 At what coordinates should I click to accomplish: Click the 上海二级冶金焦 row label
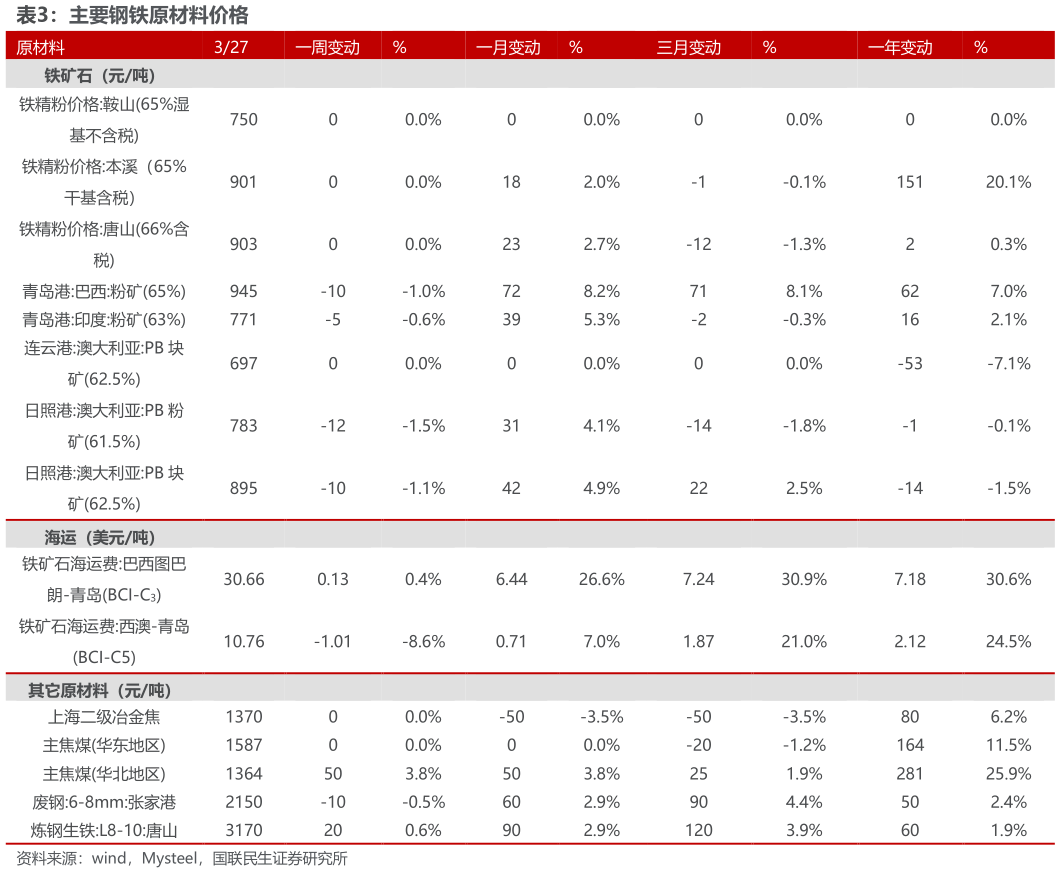click(x=104, y=716)
